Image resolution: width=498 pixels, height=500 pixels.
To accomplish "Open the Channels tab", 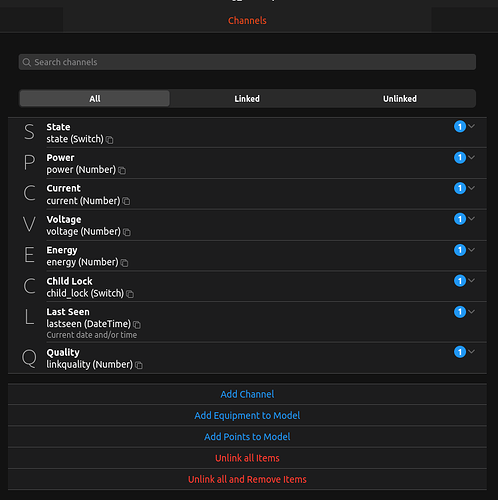I will coord(247,21).
